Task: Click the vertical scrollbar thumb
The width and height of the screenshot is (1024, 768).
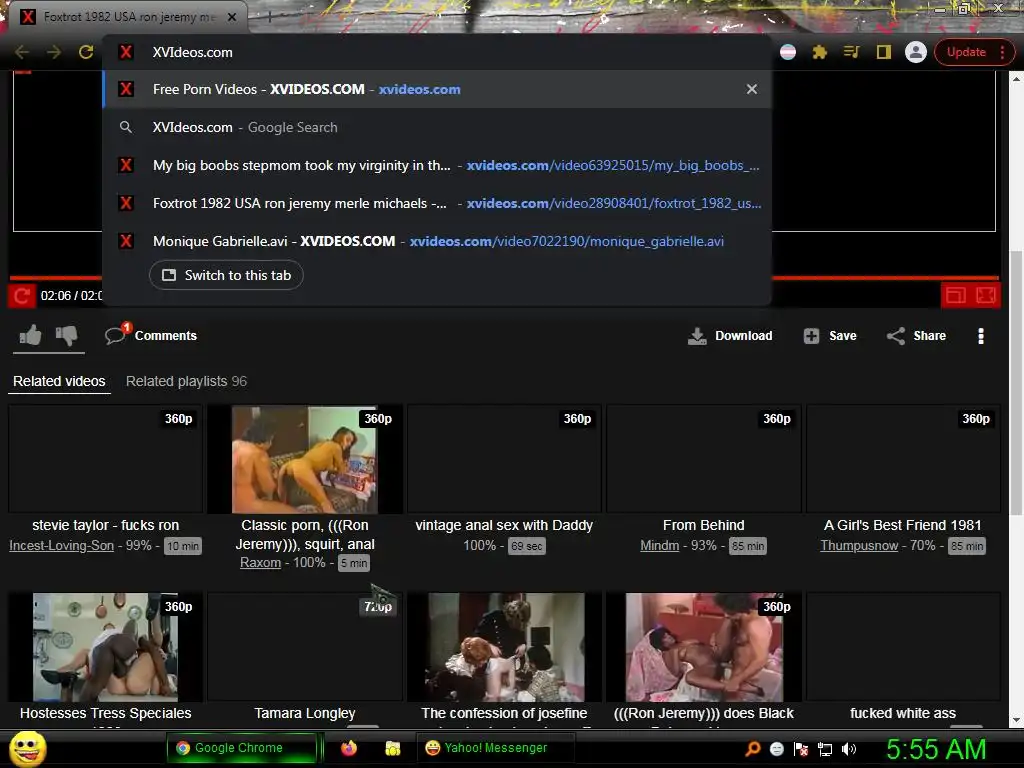Action: tap(1016, 382)
